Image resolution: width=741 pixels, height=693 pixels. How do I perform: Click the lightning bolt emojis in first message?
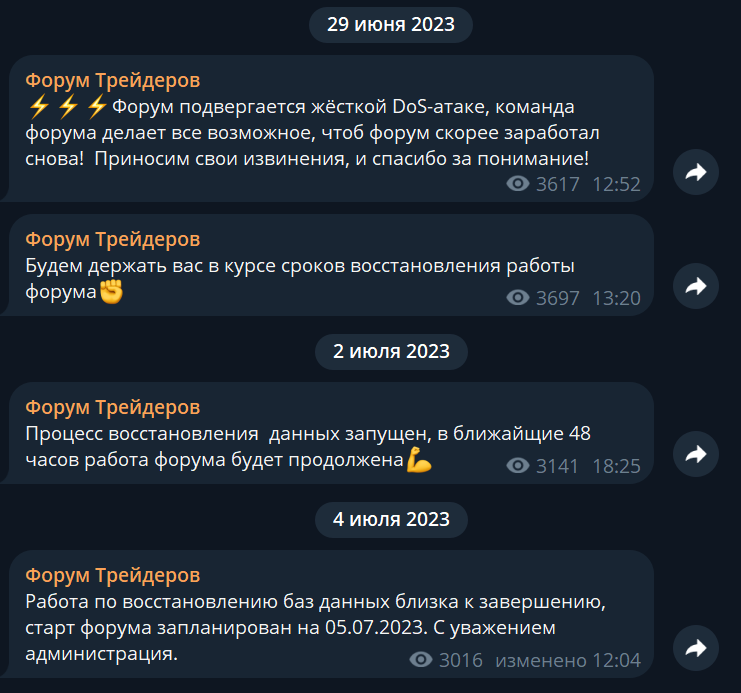pyautogui.click(x=67, y=106)
